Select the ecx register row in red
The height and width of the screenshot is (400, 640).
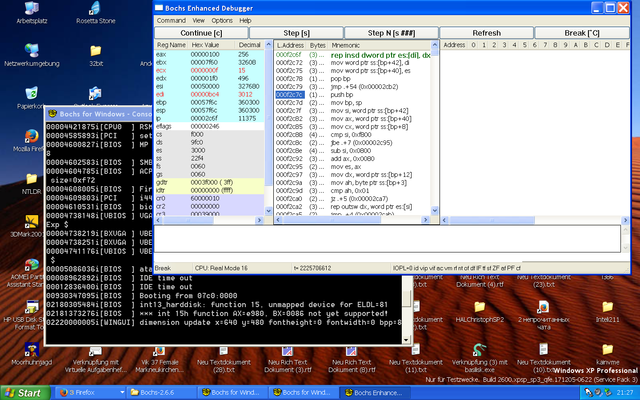(x=209, y=70)
